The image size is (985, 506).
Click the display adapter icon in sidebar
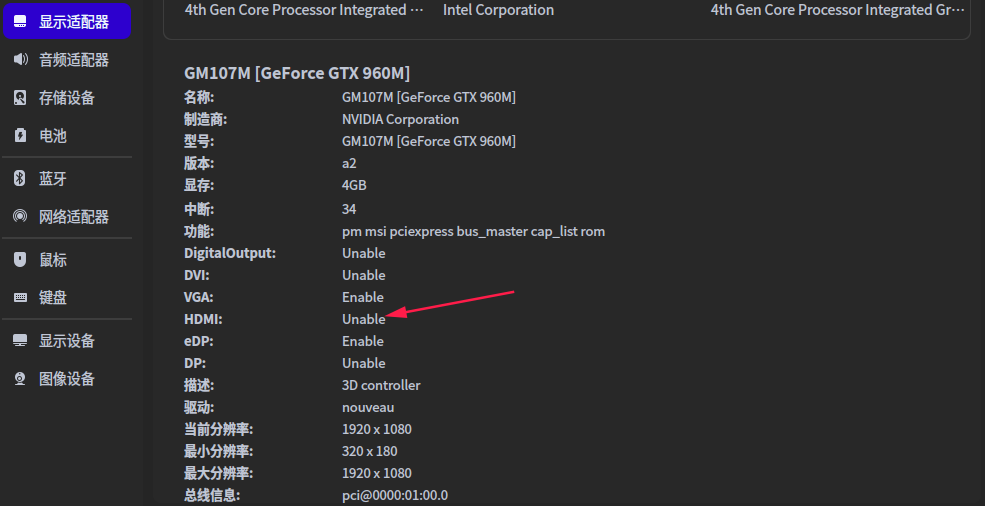20,22
